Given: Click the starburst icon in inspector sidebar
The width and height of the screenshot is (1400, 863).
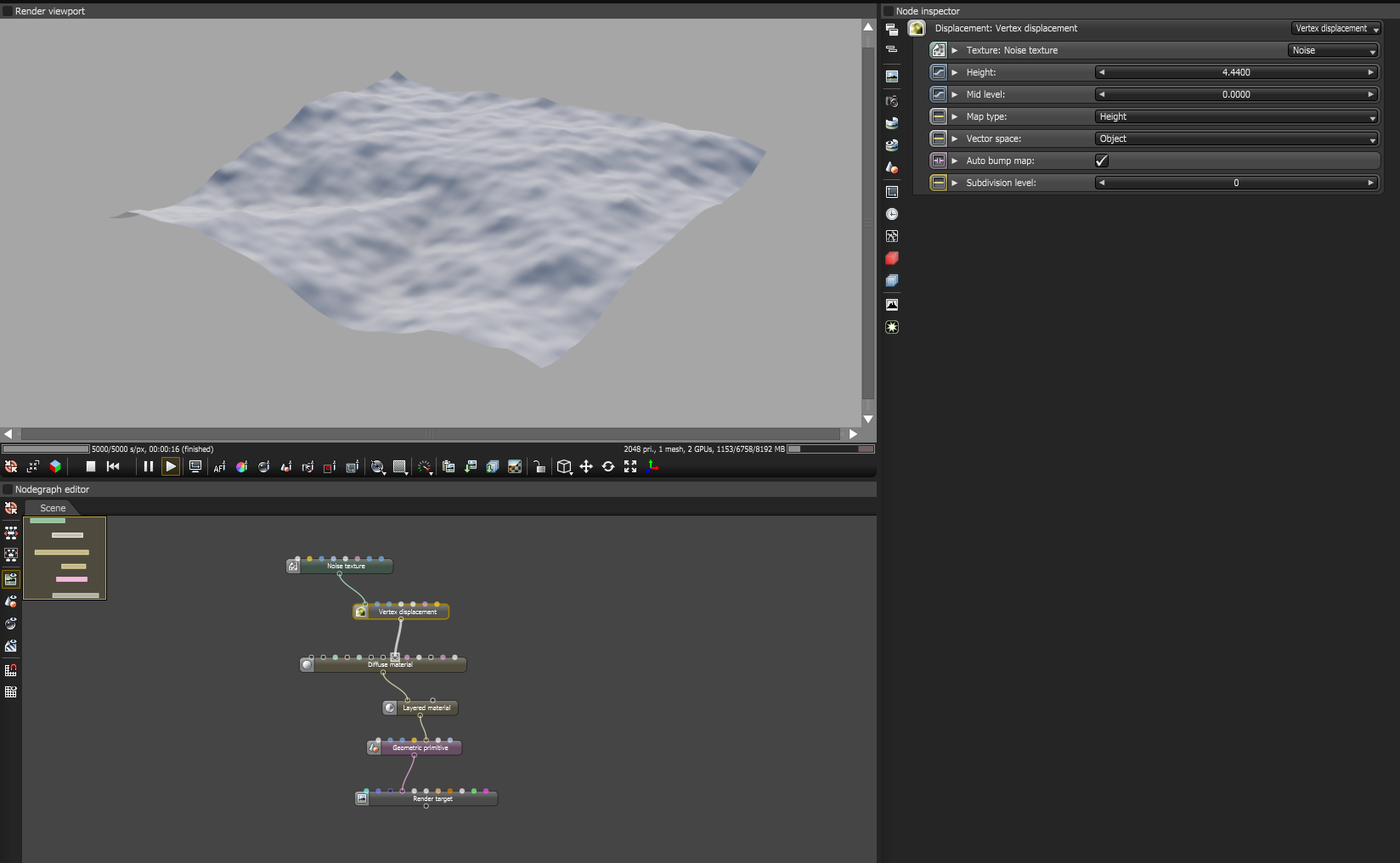Looking at the screenshot, I should (x=892, y=327).
